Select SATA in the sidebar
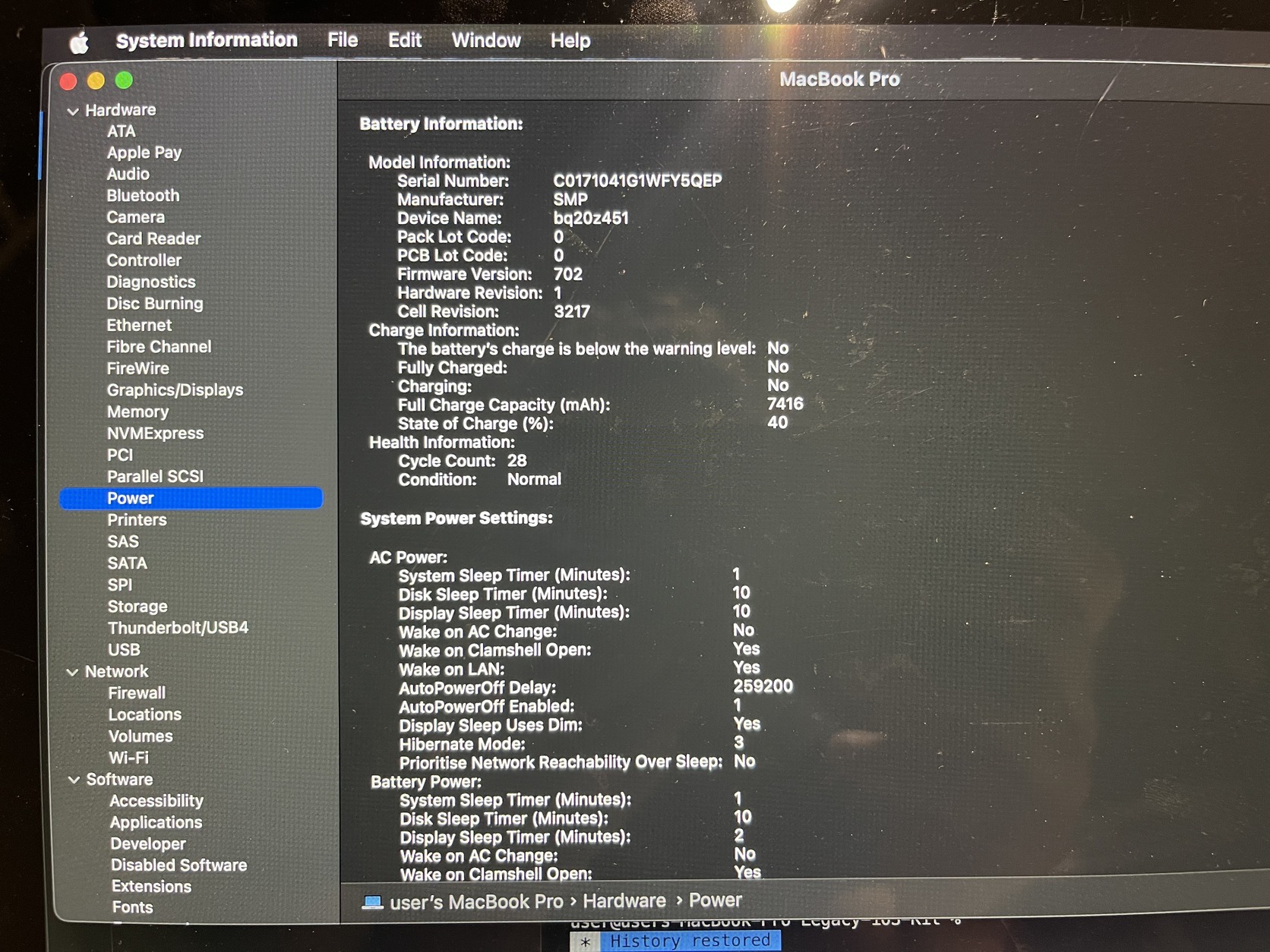1270x952 pixels. point(128,563)
